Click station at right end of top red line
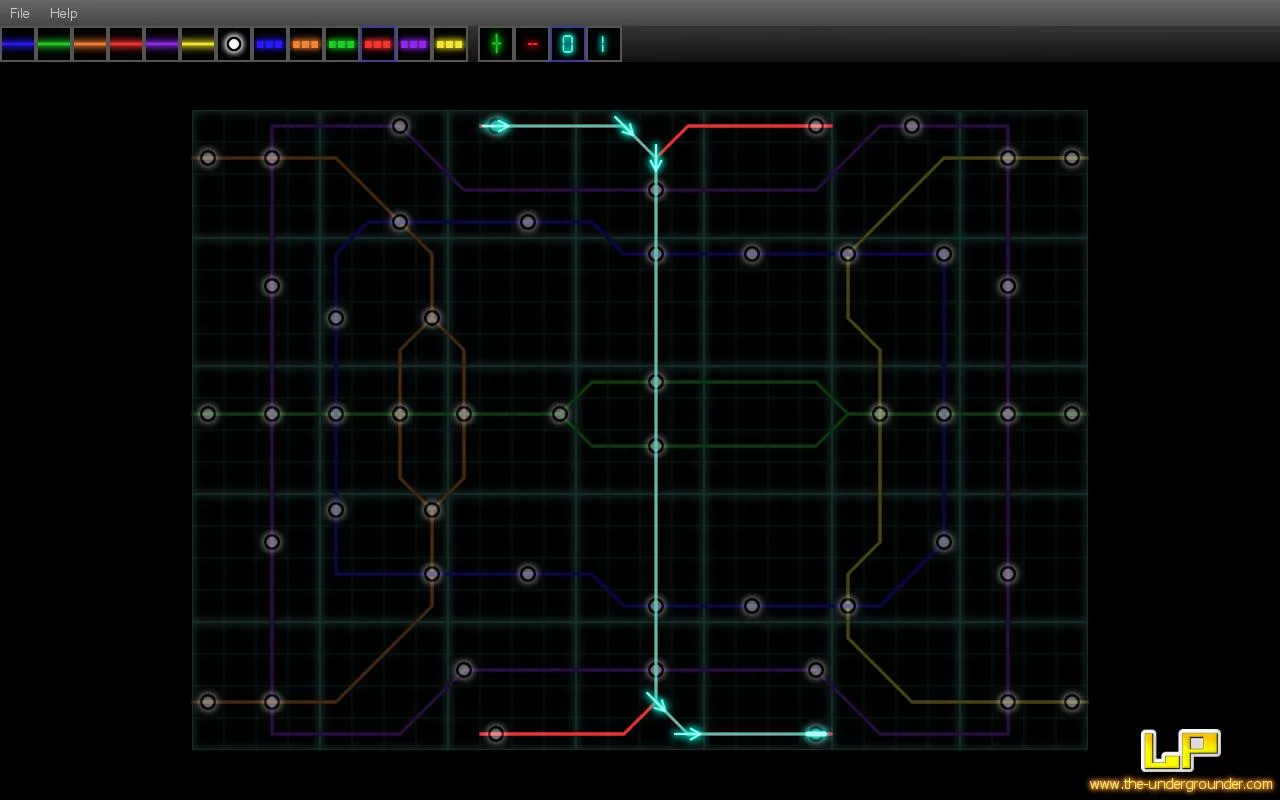 point(816,126)
